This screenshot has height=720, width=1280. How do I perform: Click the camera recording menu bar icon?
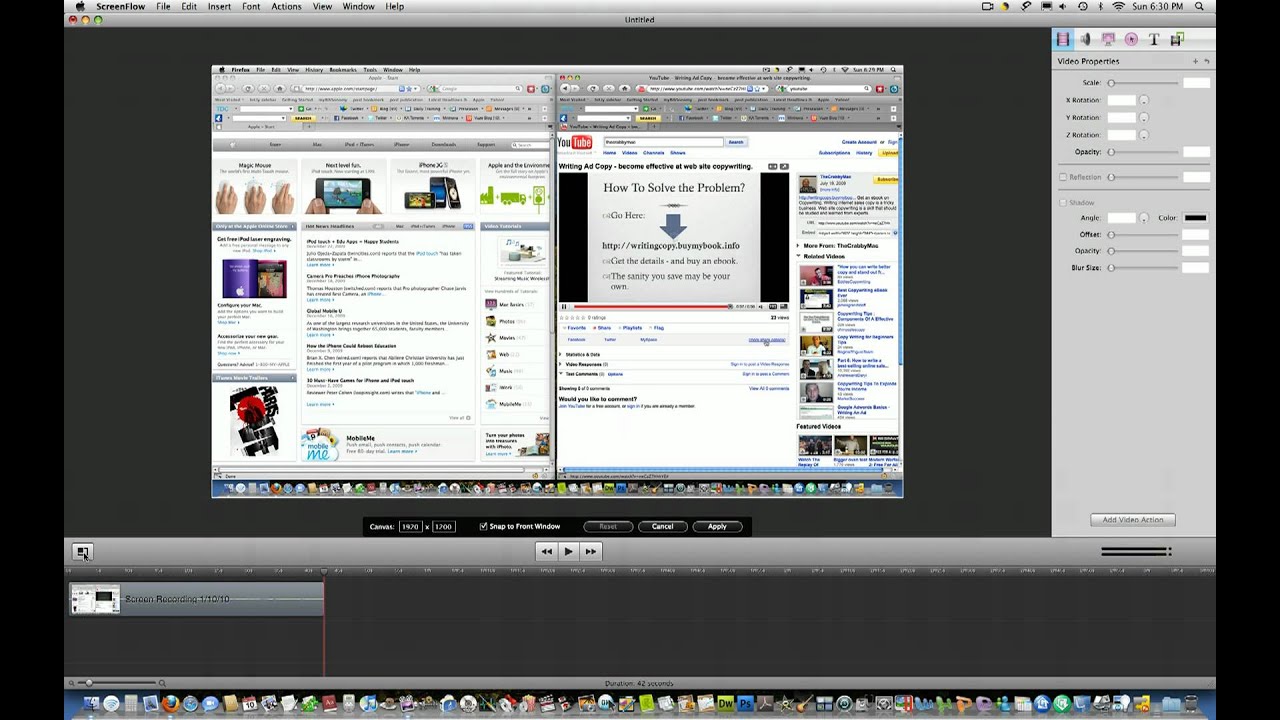click(x=987, y=6)
